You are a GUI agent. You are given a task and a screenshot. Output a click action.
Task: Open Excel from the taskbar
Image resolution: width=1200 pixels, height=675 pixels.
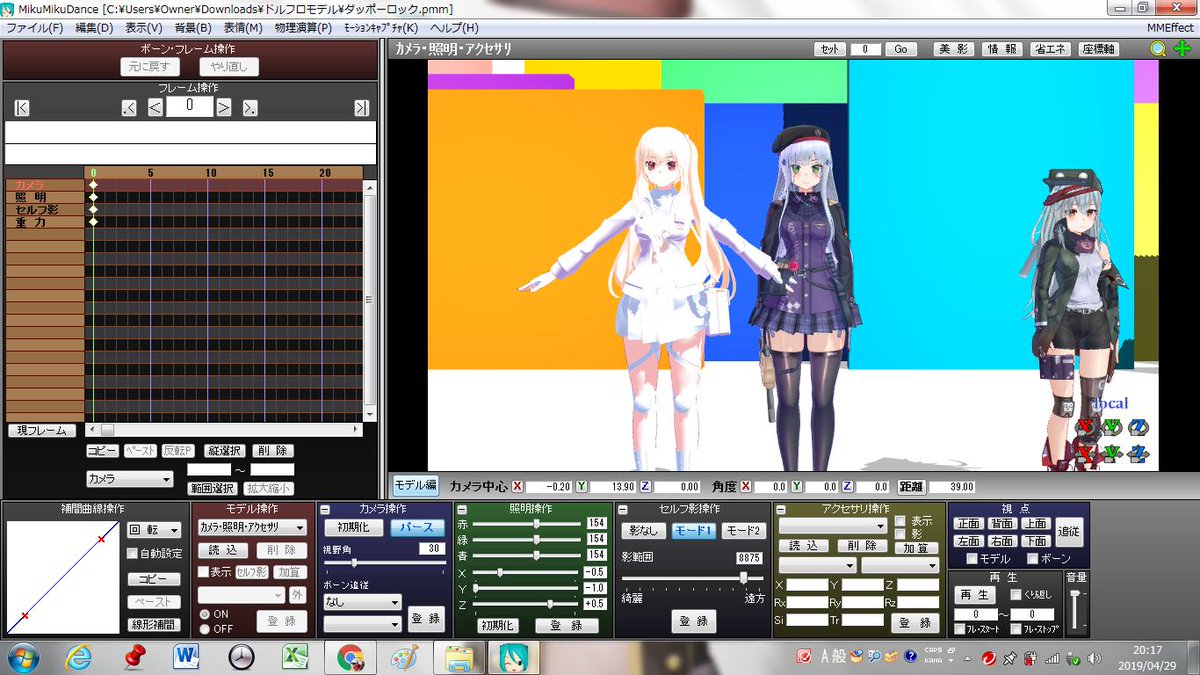click(294, 657)
